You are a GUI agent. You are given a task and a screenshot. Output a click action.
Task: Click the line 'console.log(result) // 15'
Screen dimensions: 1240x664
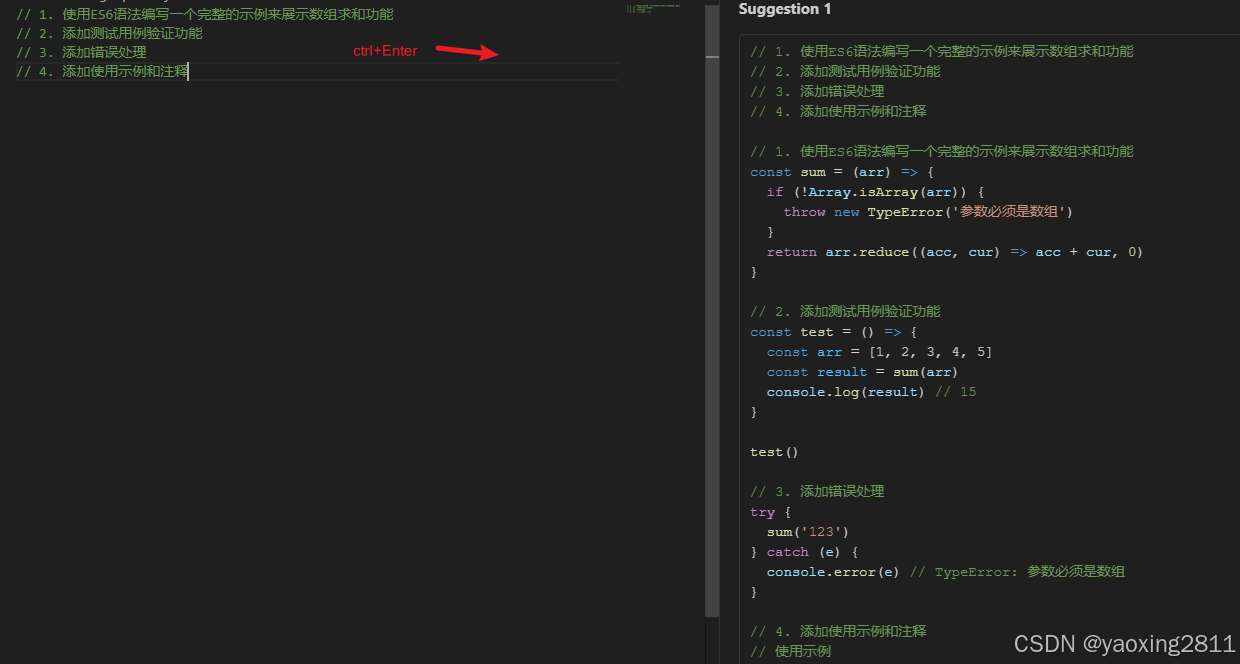pyautogui.click(x=872, y=392)
